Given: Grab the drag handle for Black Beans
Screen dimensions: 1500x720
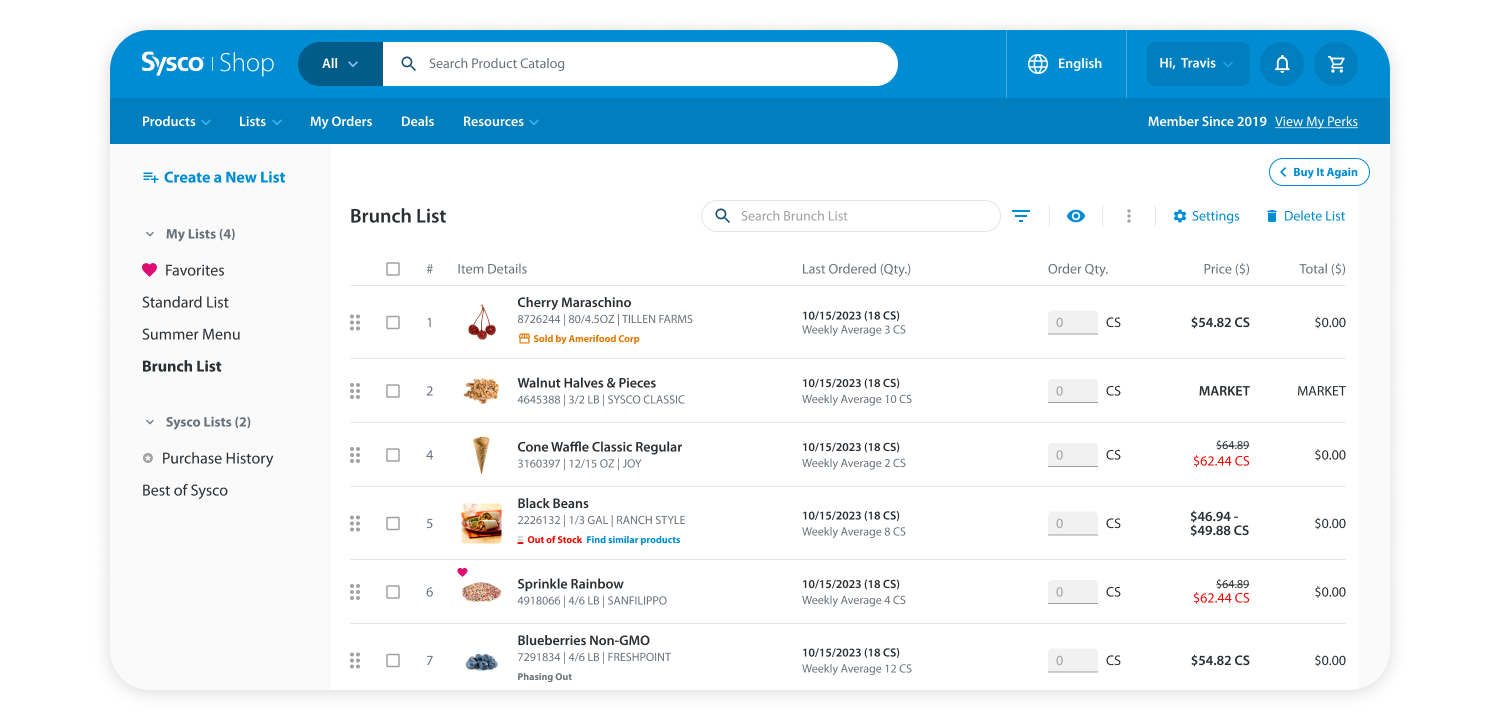Looking at the screenshot, I should (x=355, y=523).
